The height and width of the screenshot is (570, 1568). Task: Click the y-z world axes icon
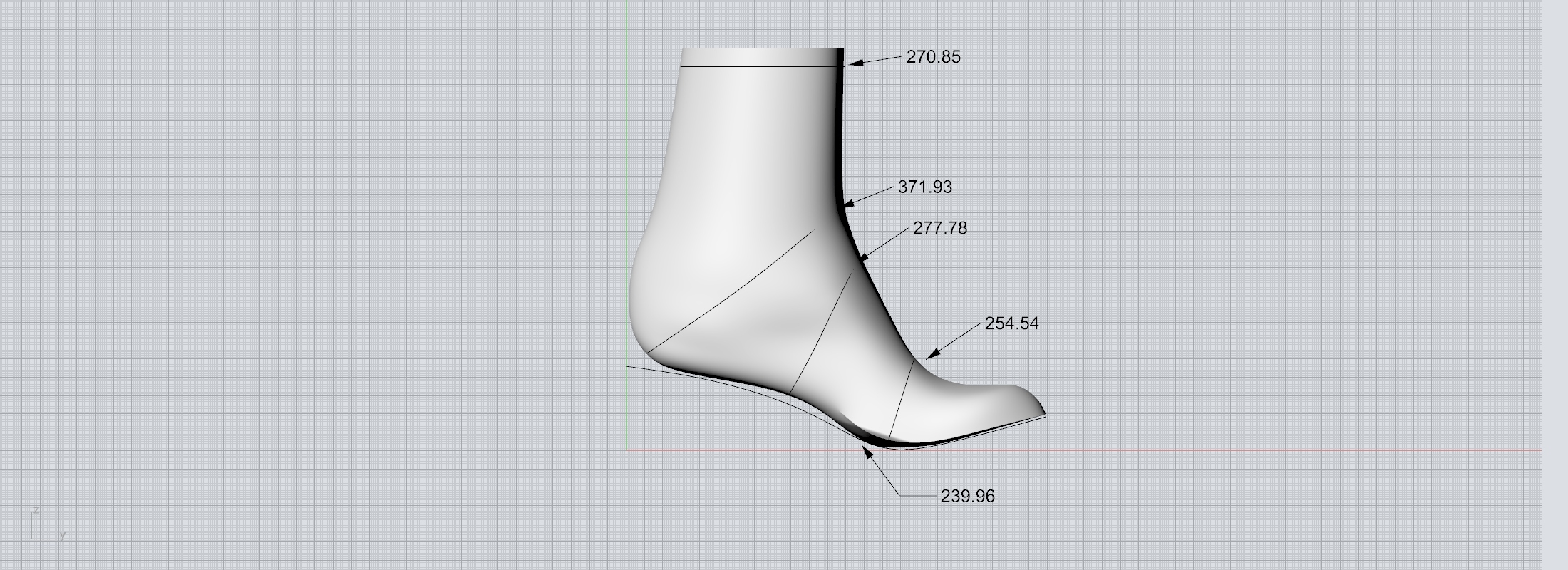44,527
